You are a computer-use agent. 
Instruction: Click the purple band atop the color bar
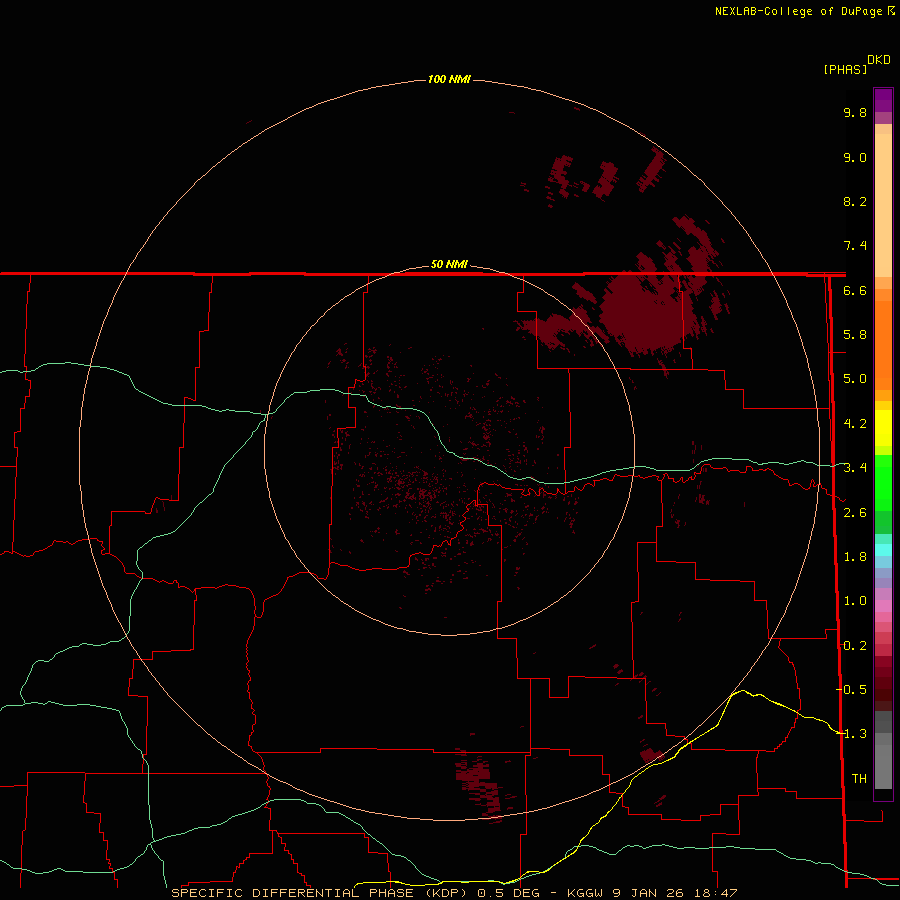pos(883,100)
